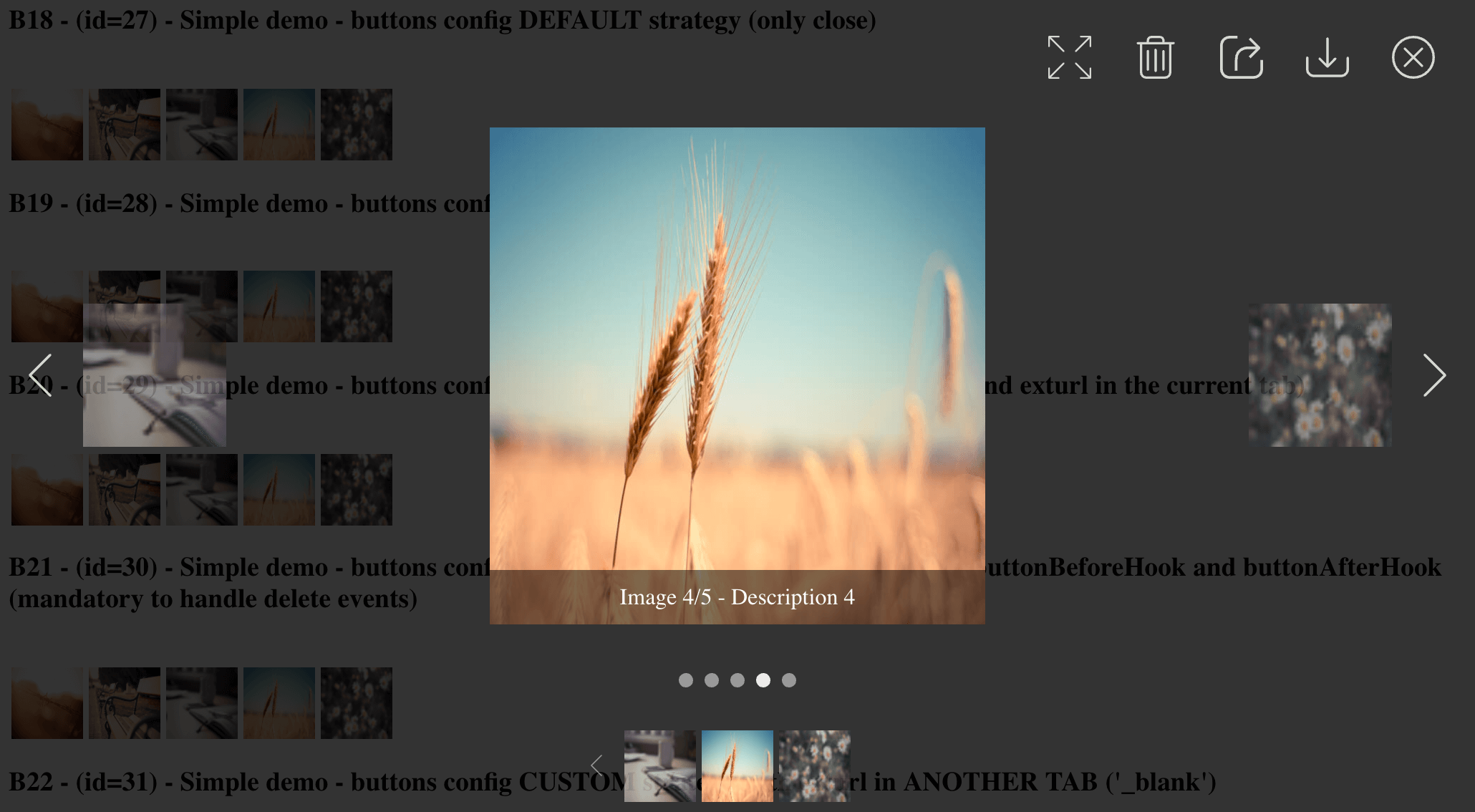Select dot indicator for image 1
The width and height of the screenshot is (1475, 812).
pos(684,680)
